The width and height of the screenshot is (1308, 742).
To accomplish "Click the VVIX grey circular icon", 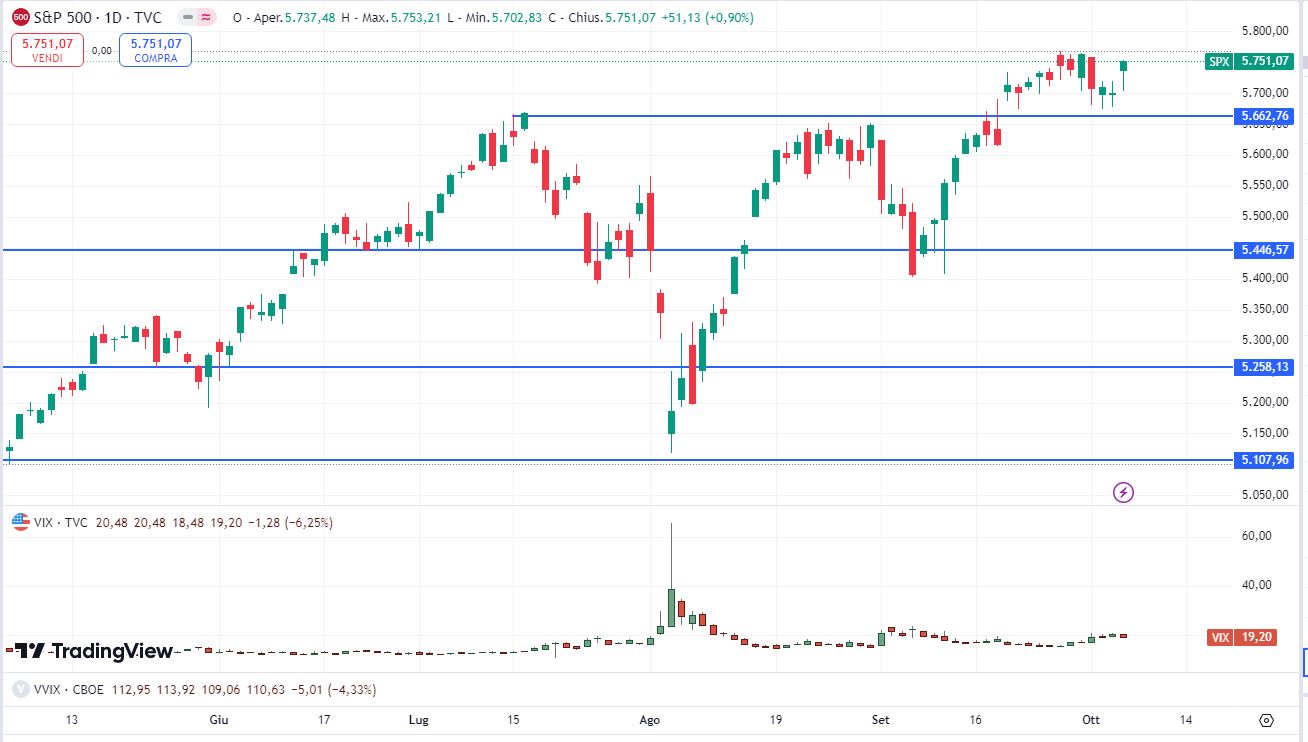I will pos(19,689).
